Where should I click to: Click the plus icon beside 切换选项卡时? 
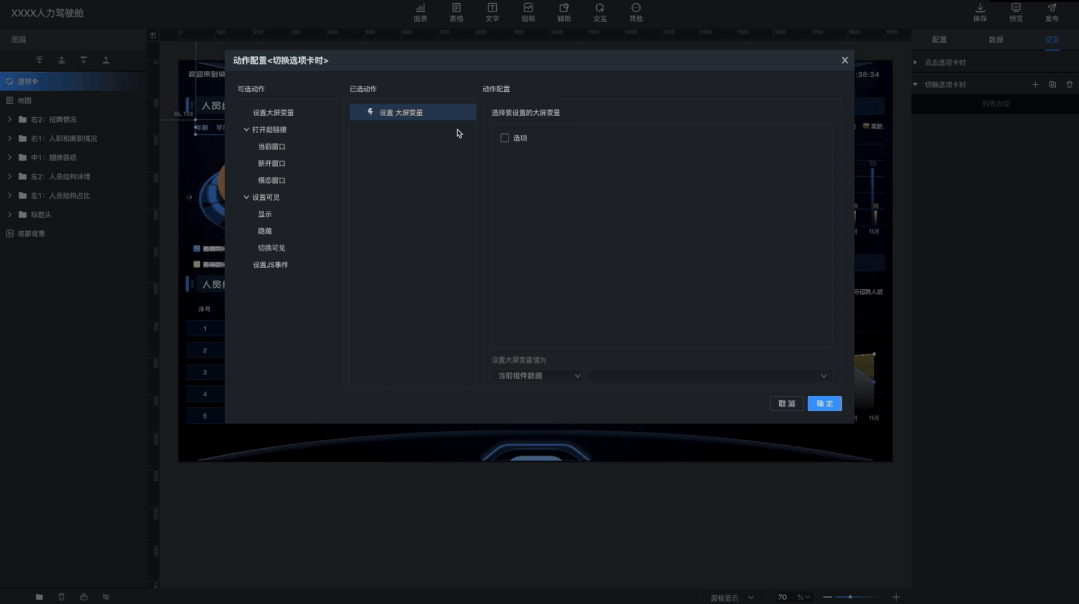pyautogui.click(x=1036, y=85)
